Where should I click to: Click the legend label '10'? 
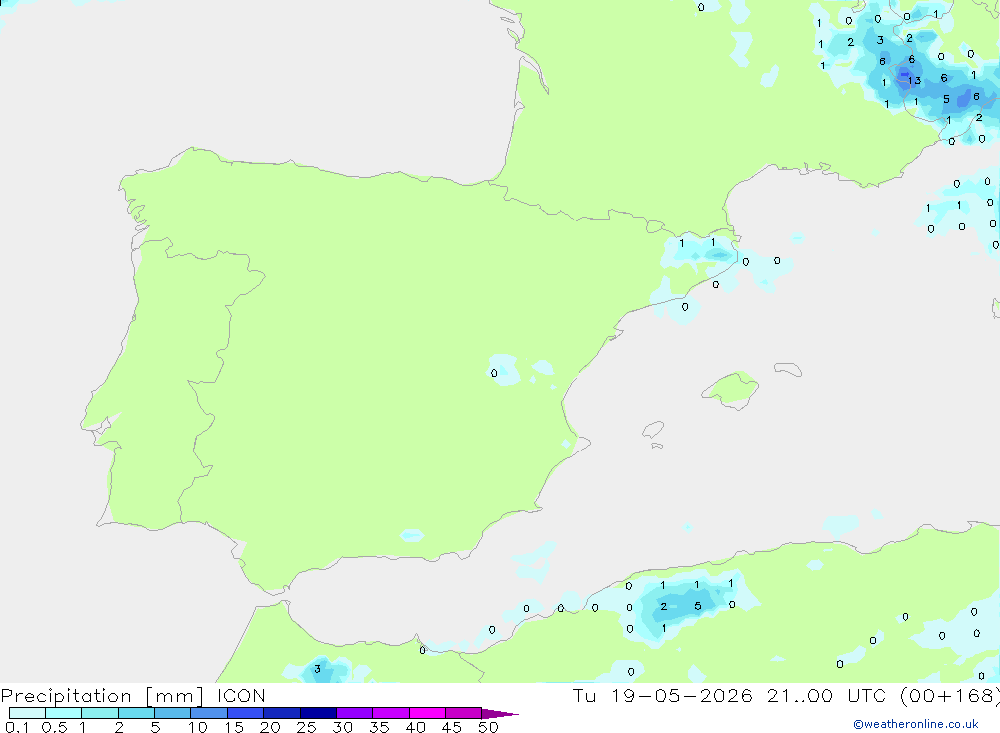pyautogui.click(x=198, y=727)
